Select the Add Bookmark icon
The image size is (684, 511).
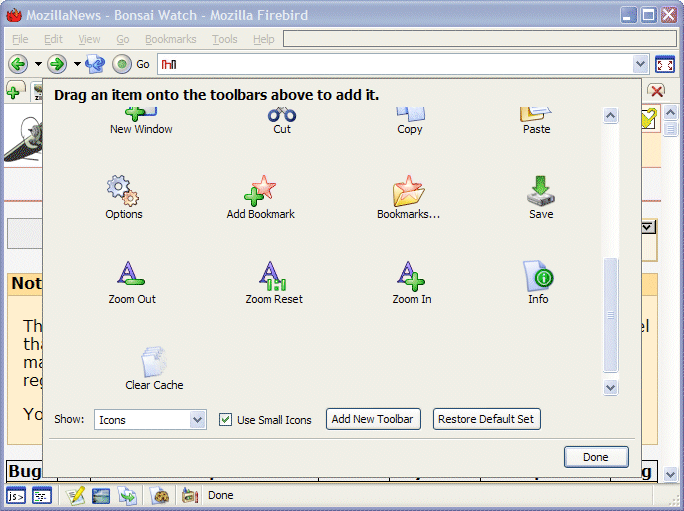[260, 190]
